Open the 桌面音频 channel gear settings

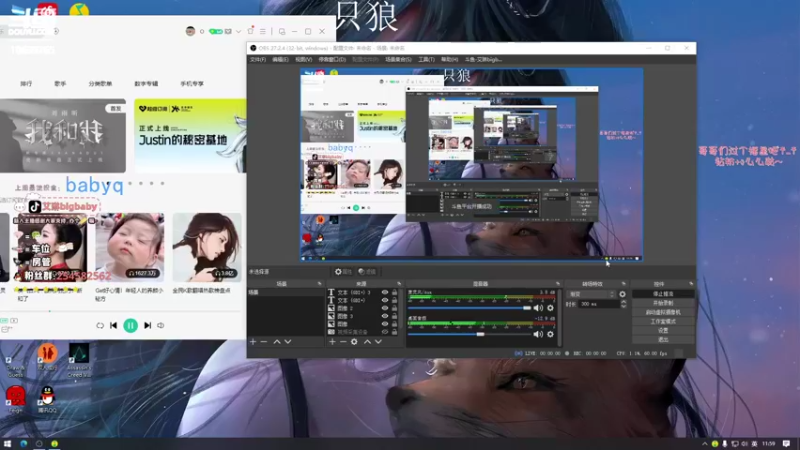[550, 334]
